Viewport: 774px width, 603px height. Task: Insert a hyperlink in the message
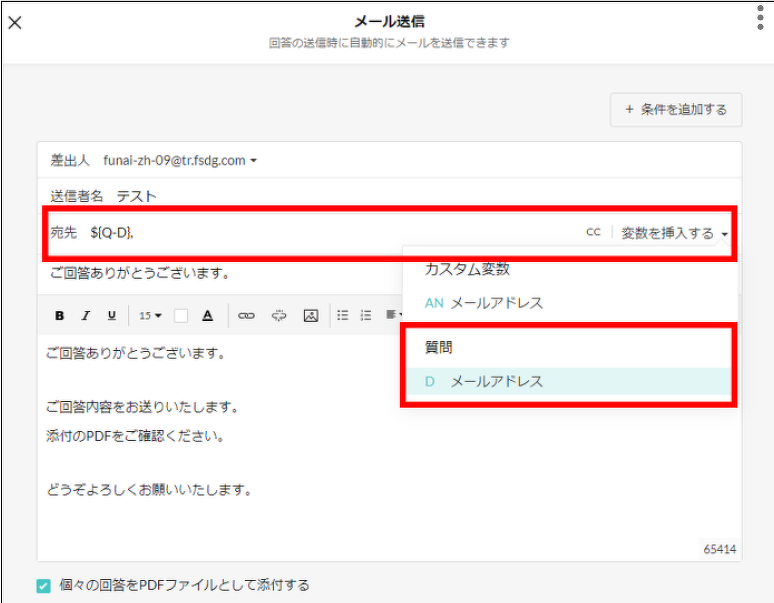point(246,316)
